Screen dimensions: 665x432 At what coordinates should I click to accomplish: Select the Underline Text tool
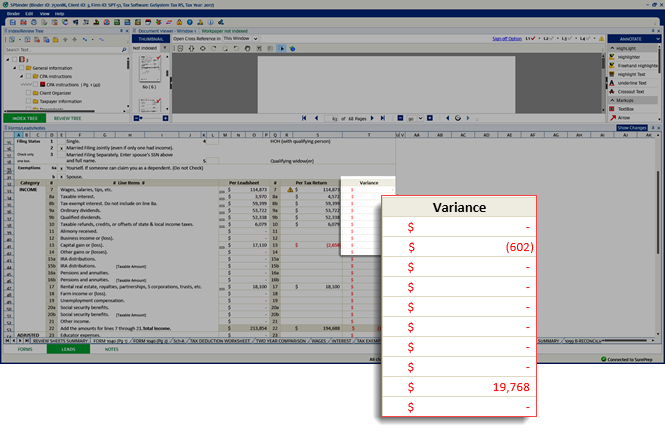632,83
